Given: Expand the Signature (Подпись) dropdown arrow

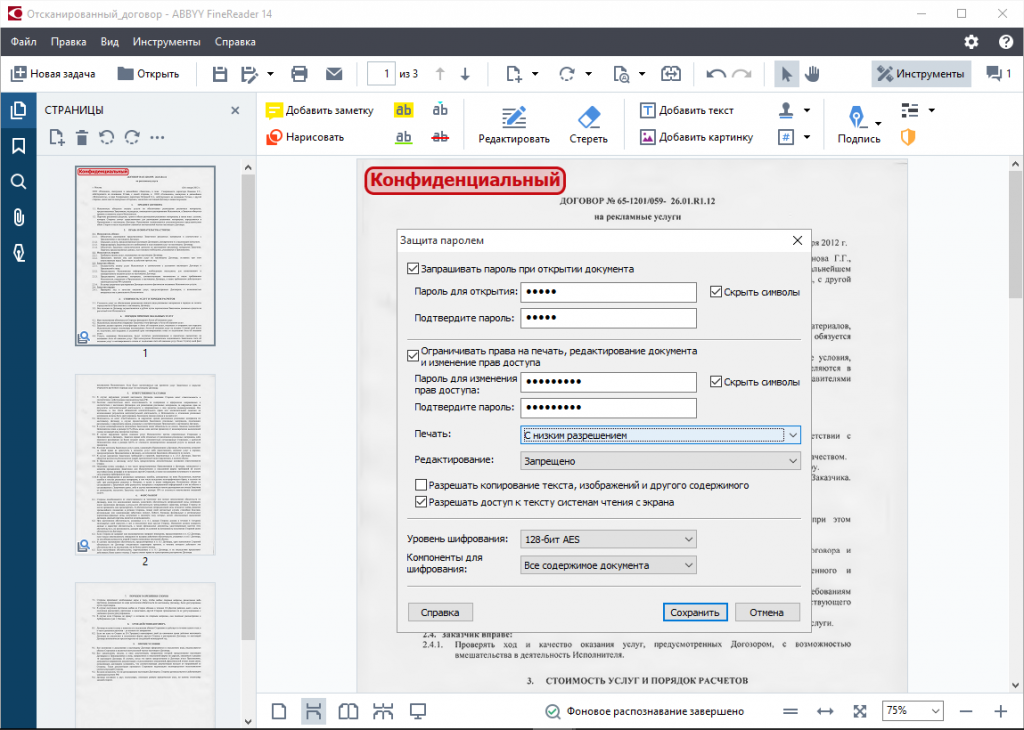Looking at the screenshot, I should 878,123.
